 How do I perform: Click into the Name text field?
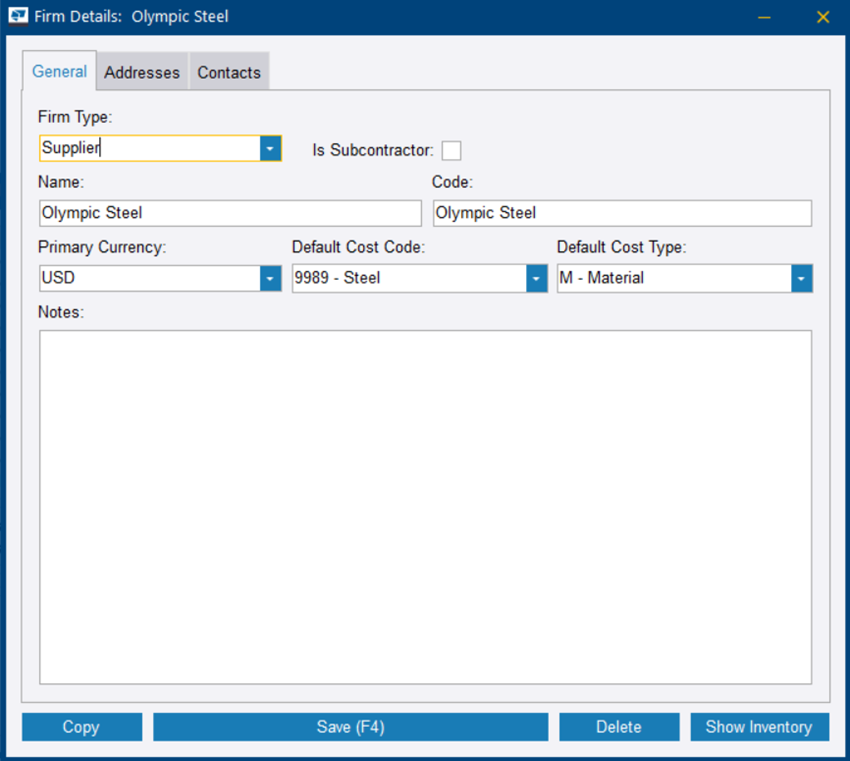click(230, 213)
